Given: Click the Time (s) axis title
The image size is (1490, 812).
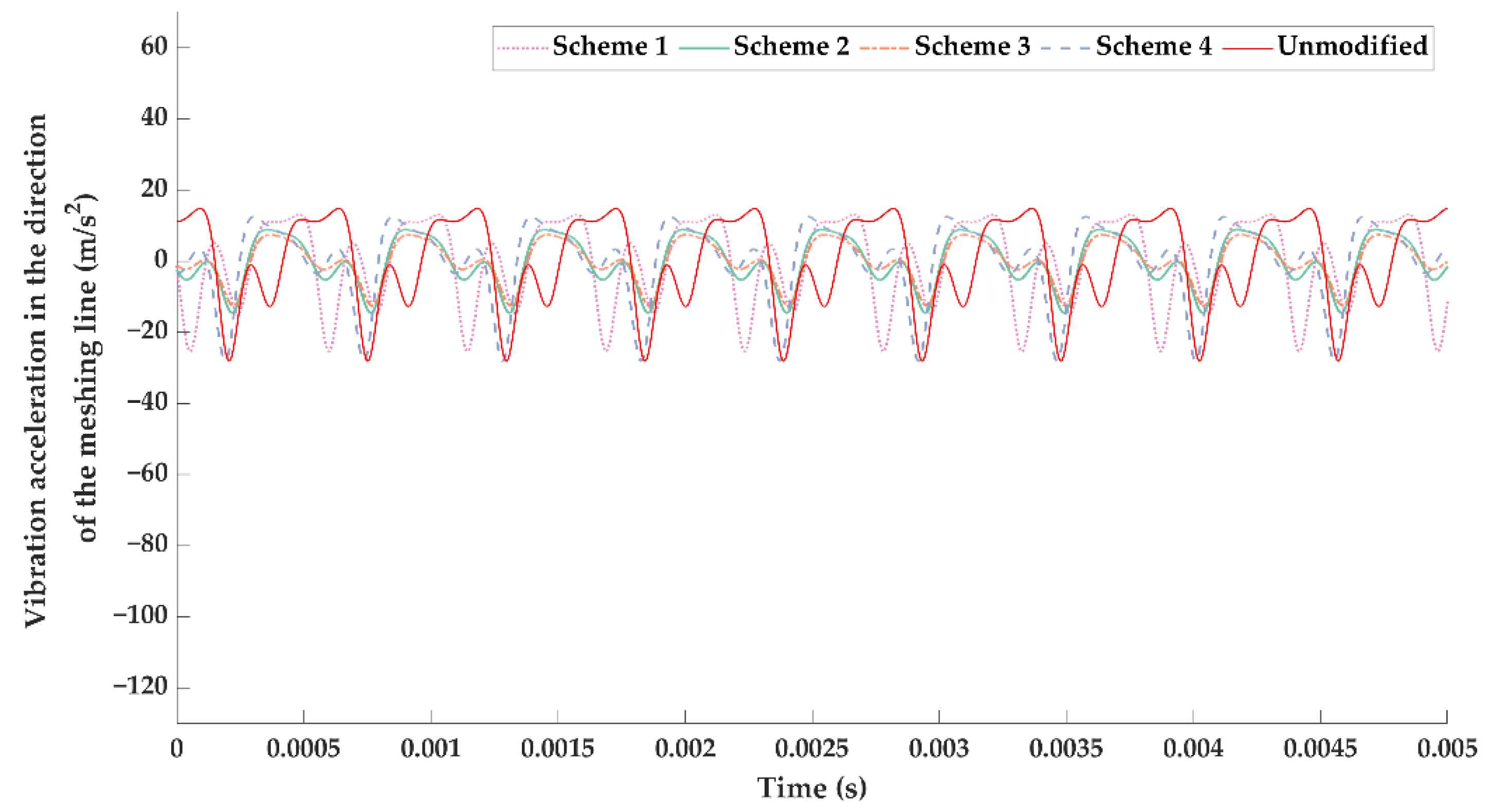Looking at the screenshot, I should [811, 788].
